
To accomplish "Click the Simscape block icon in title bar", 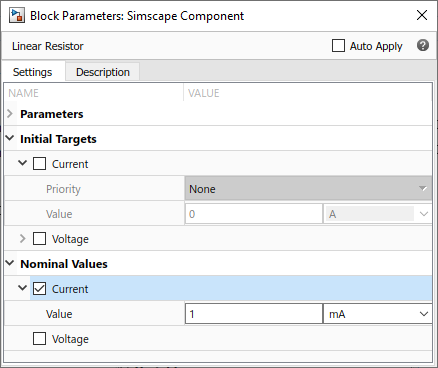I will 17,16.
